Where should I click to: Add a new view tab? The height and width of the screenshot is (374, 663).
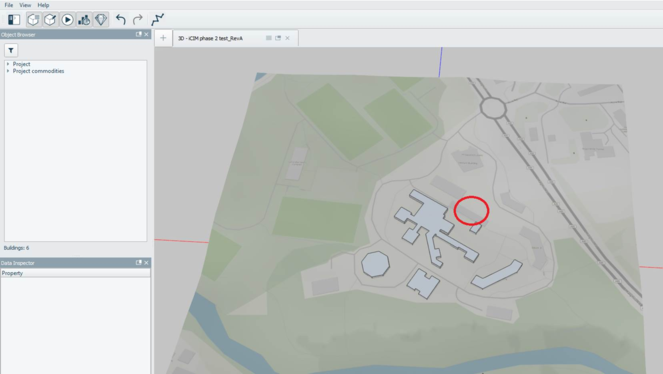point(163,38)
